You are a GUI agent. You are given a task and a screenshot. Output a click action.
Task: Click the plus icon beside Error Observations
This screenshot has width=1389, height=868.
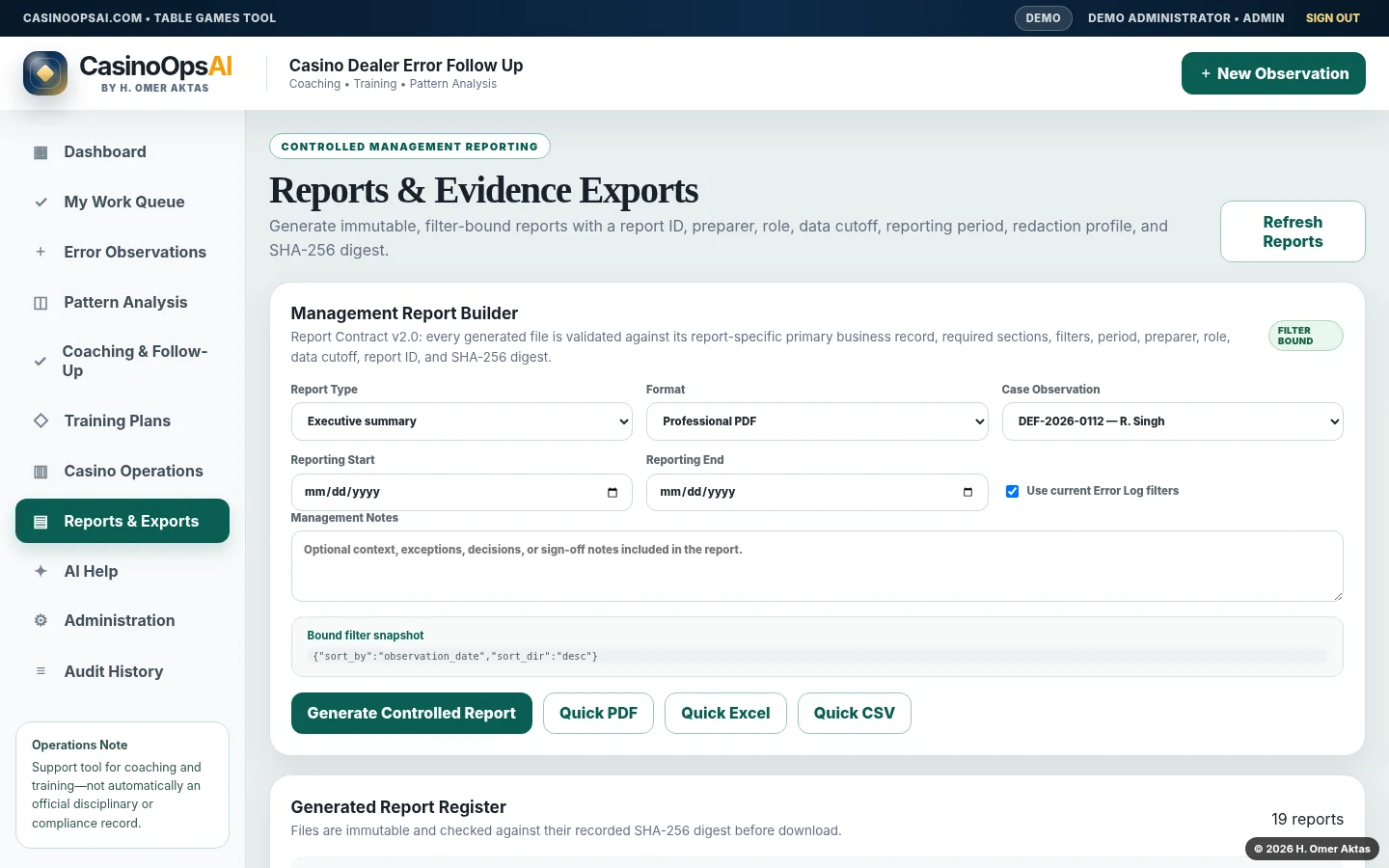[x=41, y=253]
